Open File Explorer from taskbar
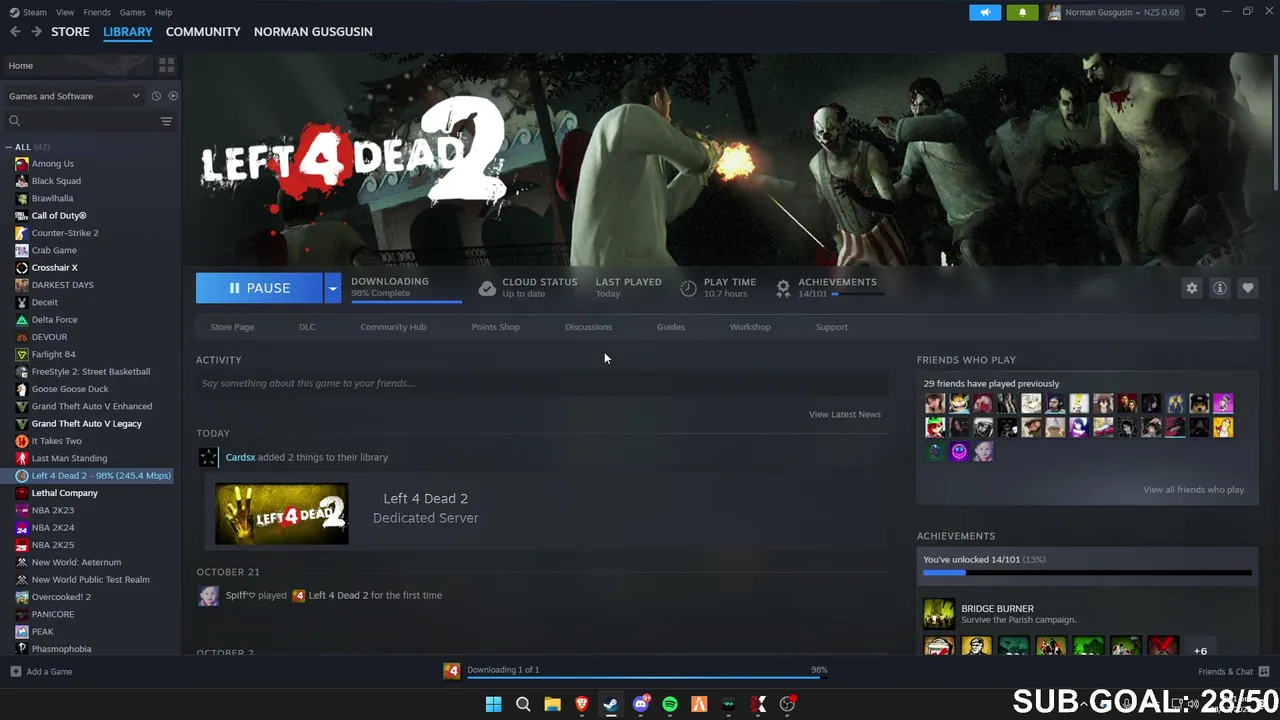Screen dimensions: 1280x720 point(552,704)
